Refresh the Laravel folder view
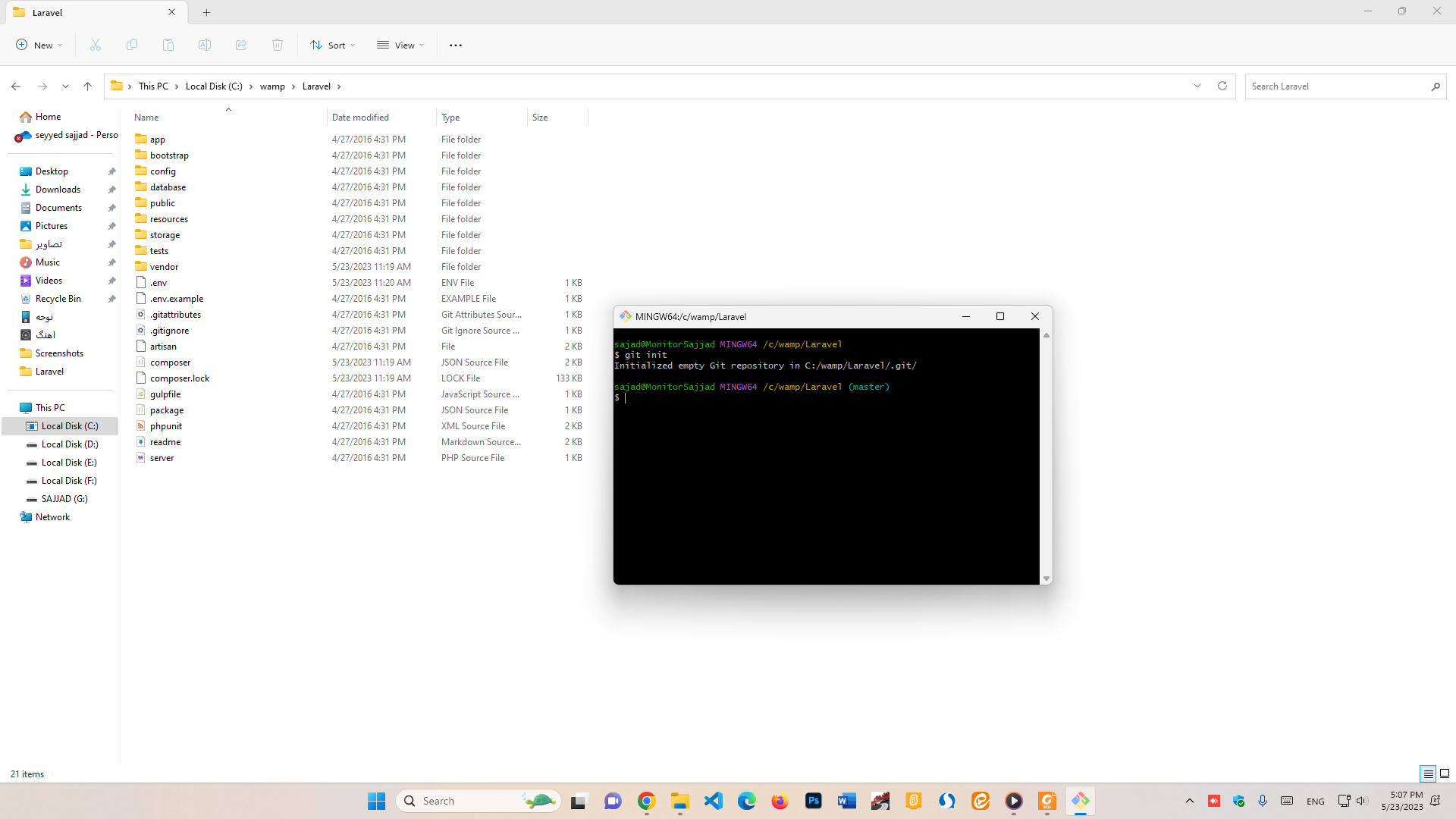The height and width of the screenshot is (819, 1456). click(x=1222, y=86)
